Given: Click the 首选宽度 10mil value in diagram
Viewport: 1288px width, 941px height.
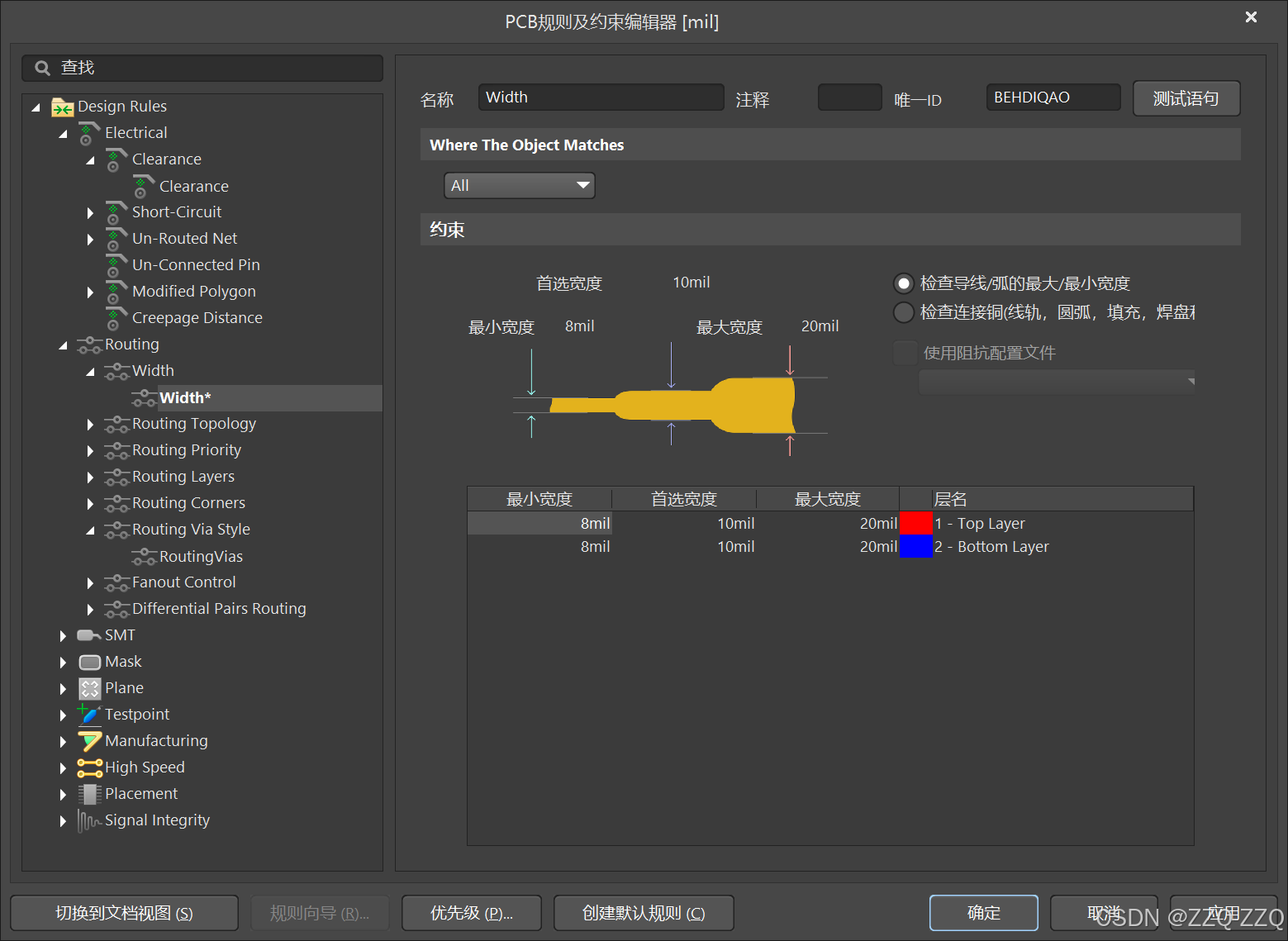Looking at the screenshot, I should pyautogui.click(x=692, y=283).
